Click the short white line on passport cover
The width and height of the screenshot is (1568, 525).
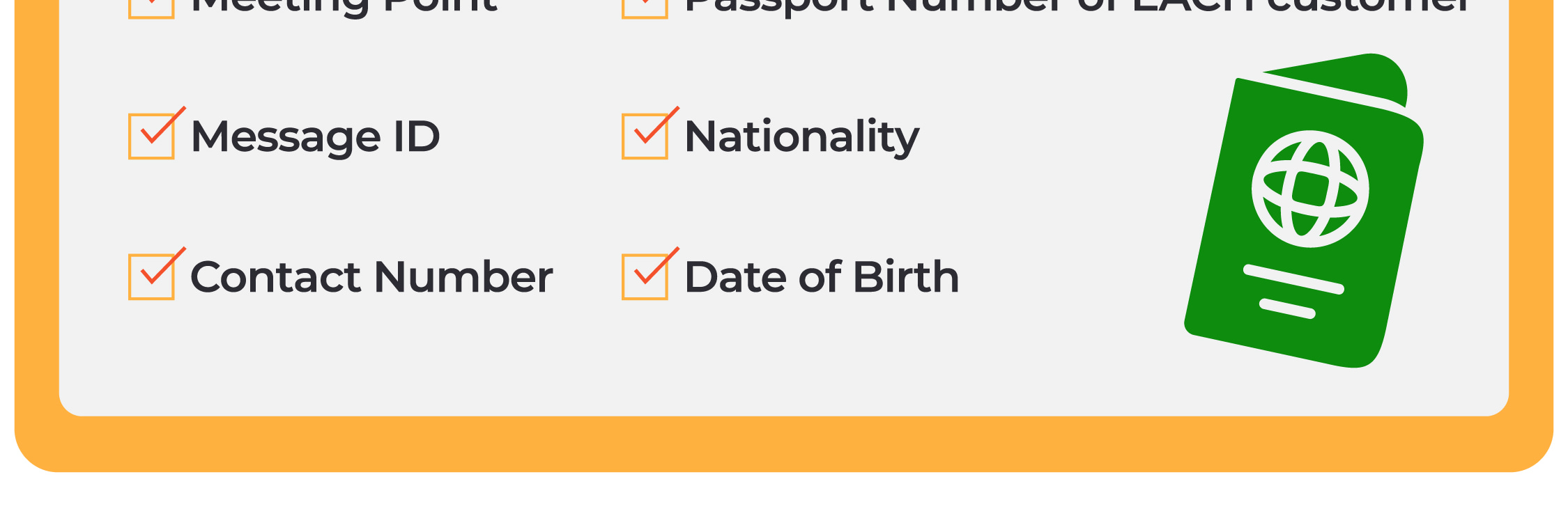point(1287,308)
